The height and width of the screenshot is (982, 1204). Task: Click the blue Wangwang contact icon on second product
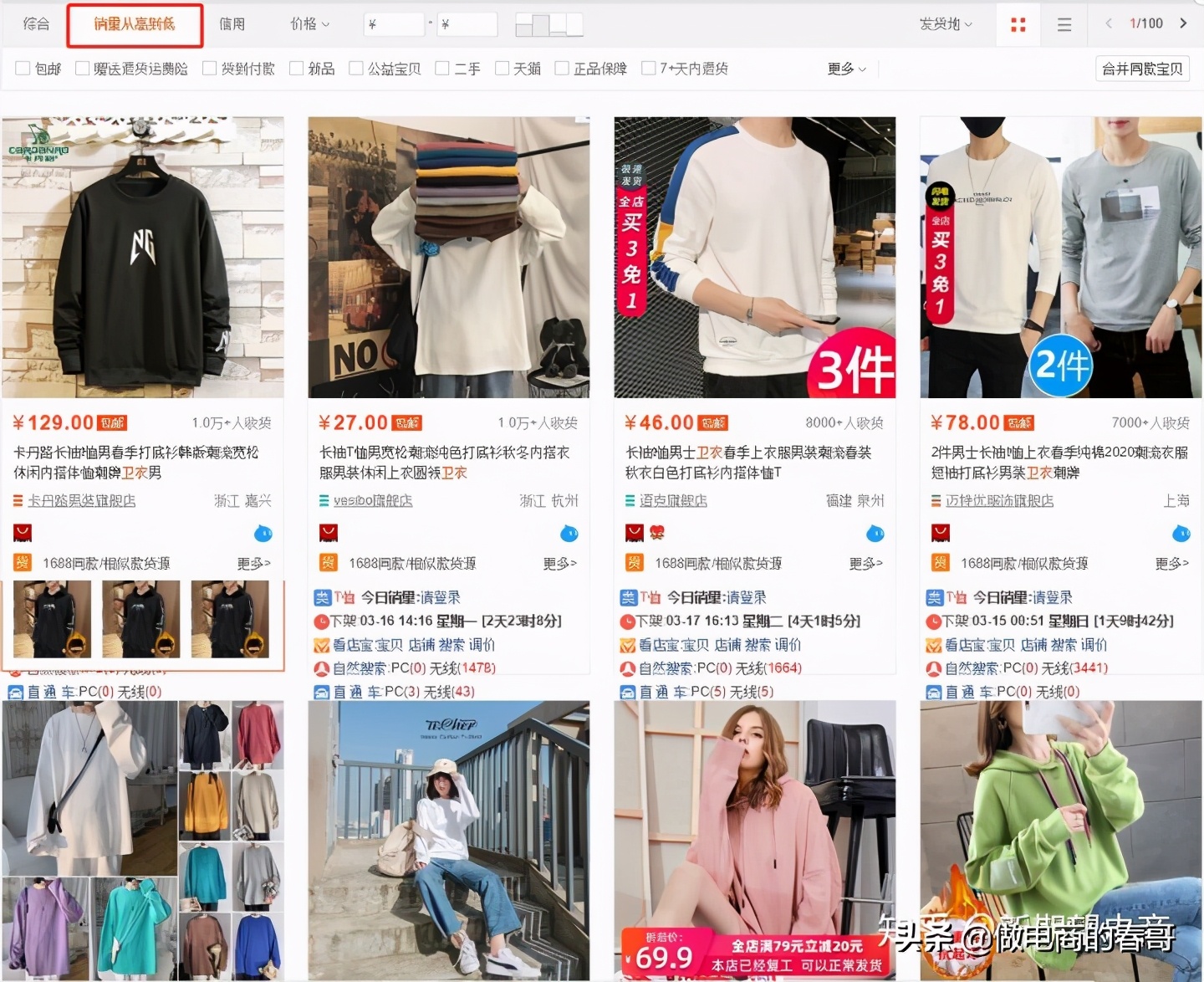coord(569,534)
